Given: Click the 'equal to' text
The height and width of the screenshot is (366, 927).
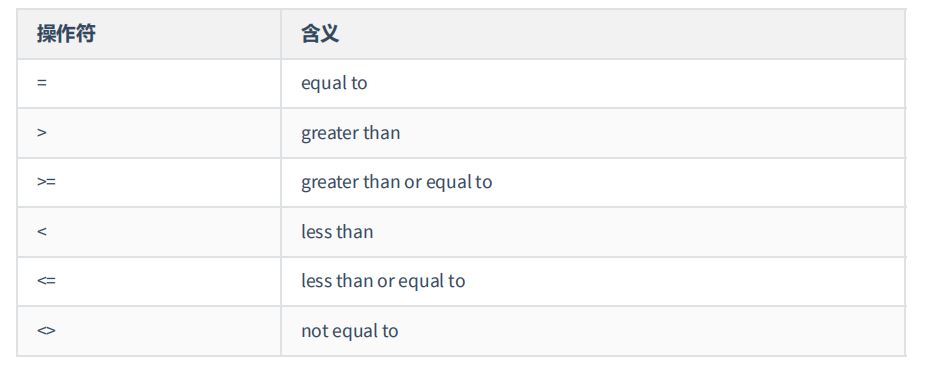Looking at the screenshot, I should pyautogui.click(x=334, y=83).
